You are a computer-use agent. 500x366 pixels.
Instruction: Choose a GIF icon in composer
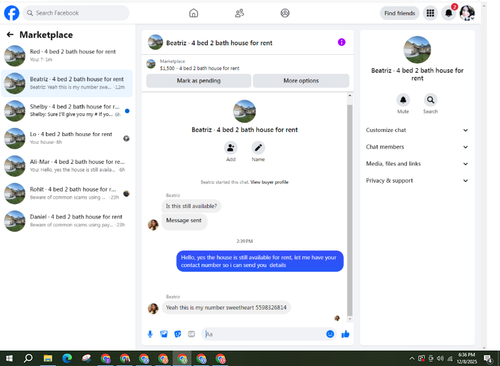(191, 334)
